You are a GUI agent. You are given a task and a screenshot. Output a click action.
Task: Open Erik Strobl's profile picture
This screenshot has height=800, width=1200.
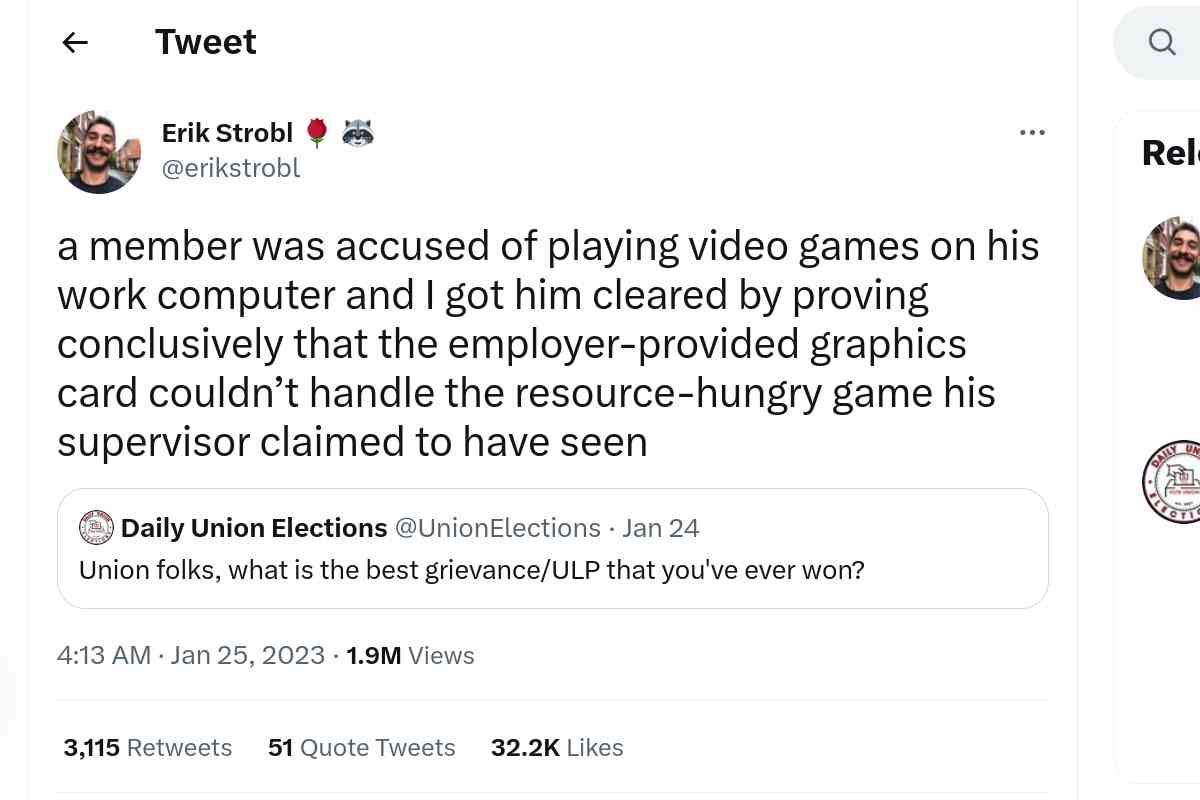[99, 152]
